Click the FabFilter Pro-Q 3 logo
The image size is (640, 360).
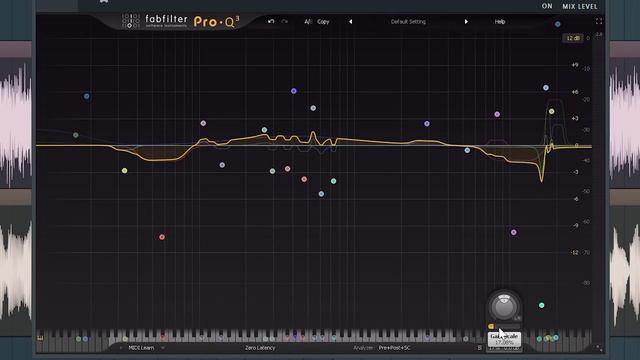[x=181, y=21]
